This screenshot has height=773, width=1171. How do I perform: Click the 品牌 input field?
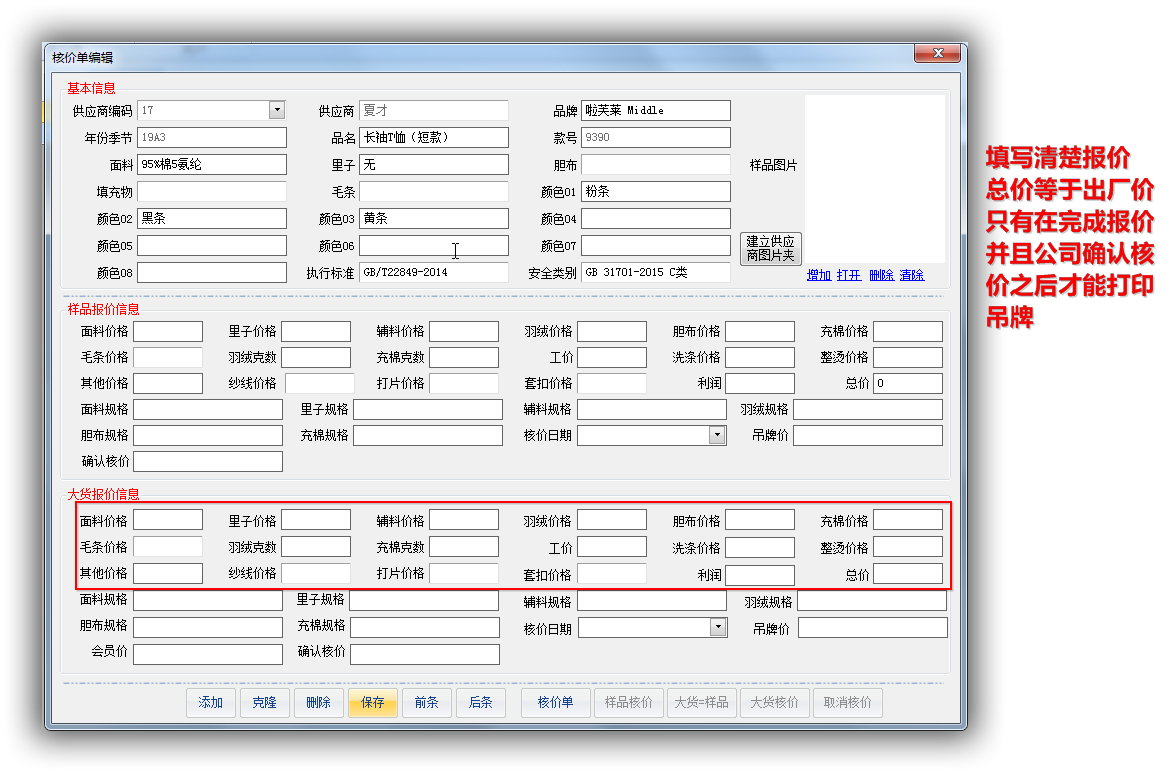pos(655,110)
